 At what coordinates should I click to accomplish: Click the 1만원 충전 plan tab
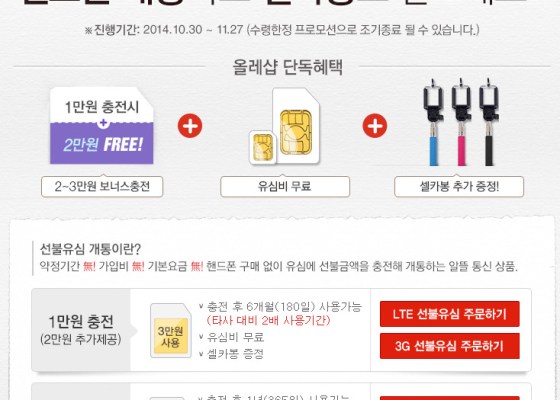click(x=81, y=330)
